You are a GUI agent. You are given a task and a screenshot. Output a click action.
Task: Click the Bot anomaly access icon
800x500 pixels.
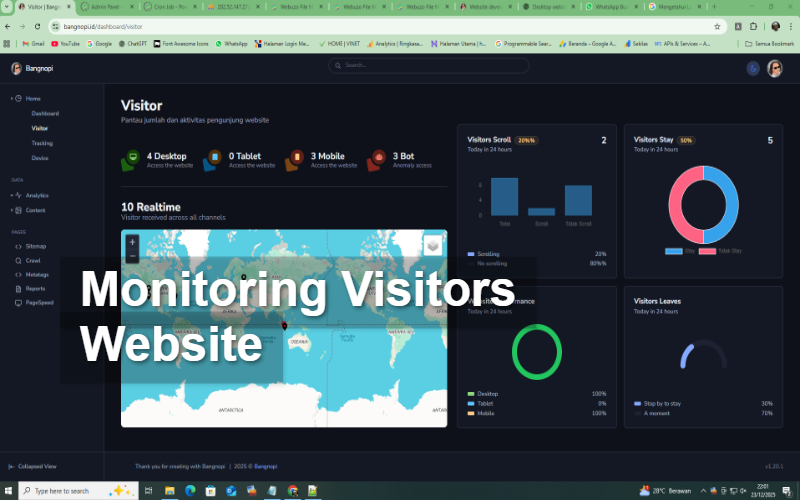[377, 160]
